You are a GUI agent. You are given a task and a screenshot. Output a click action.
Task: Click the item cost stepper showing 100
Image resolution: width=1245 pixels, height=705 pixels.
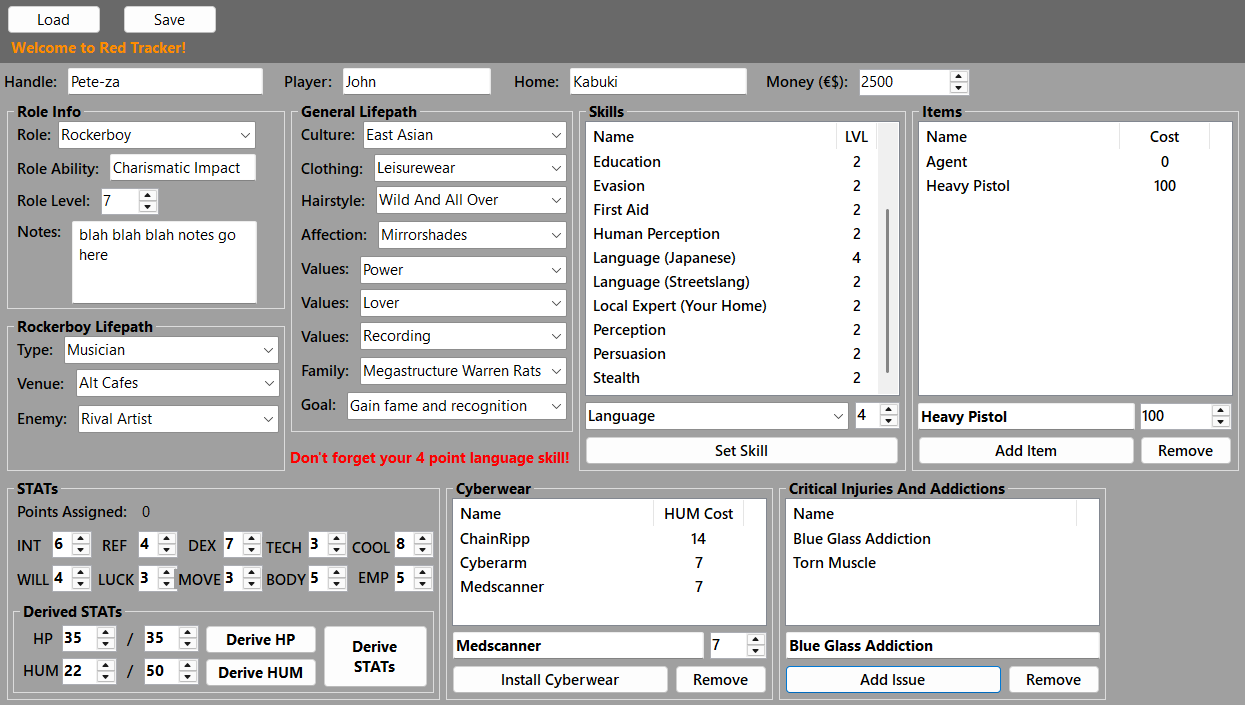coord(1185,416)
